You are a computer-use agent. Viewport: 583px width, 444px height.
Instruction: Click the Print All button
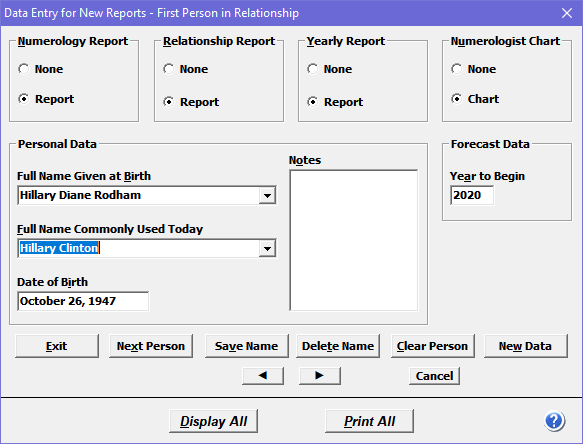(369, 421)
